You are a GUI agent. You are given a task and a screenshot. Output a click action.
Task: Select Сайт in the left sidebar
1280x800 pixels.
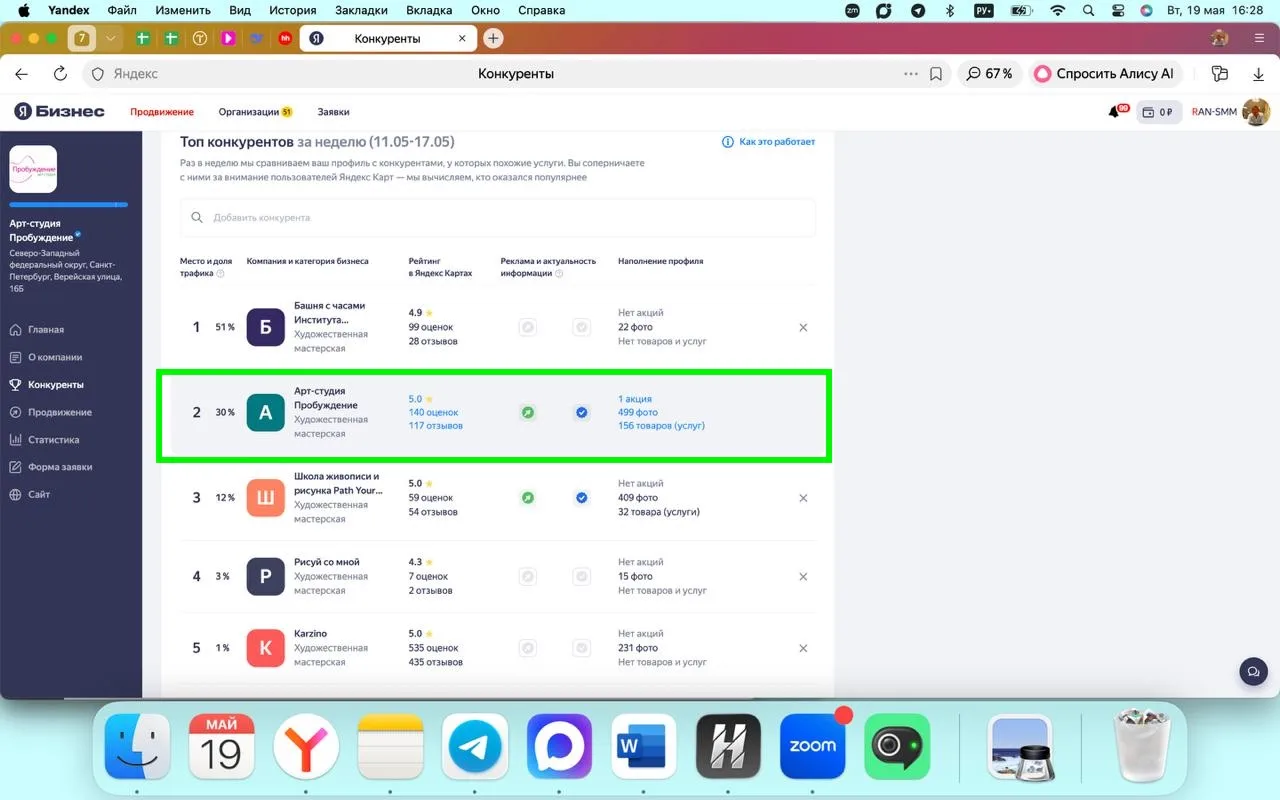39,495
